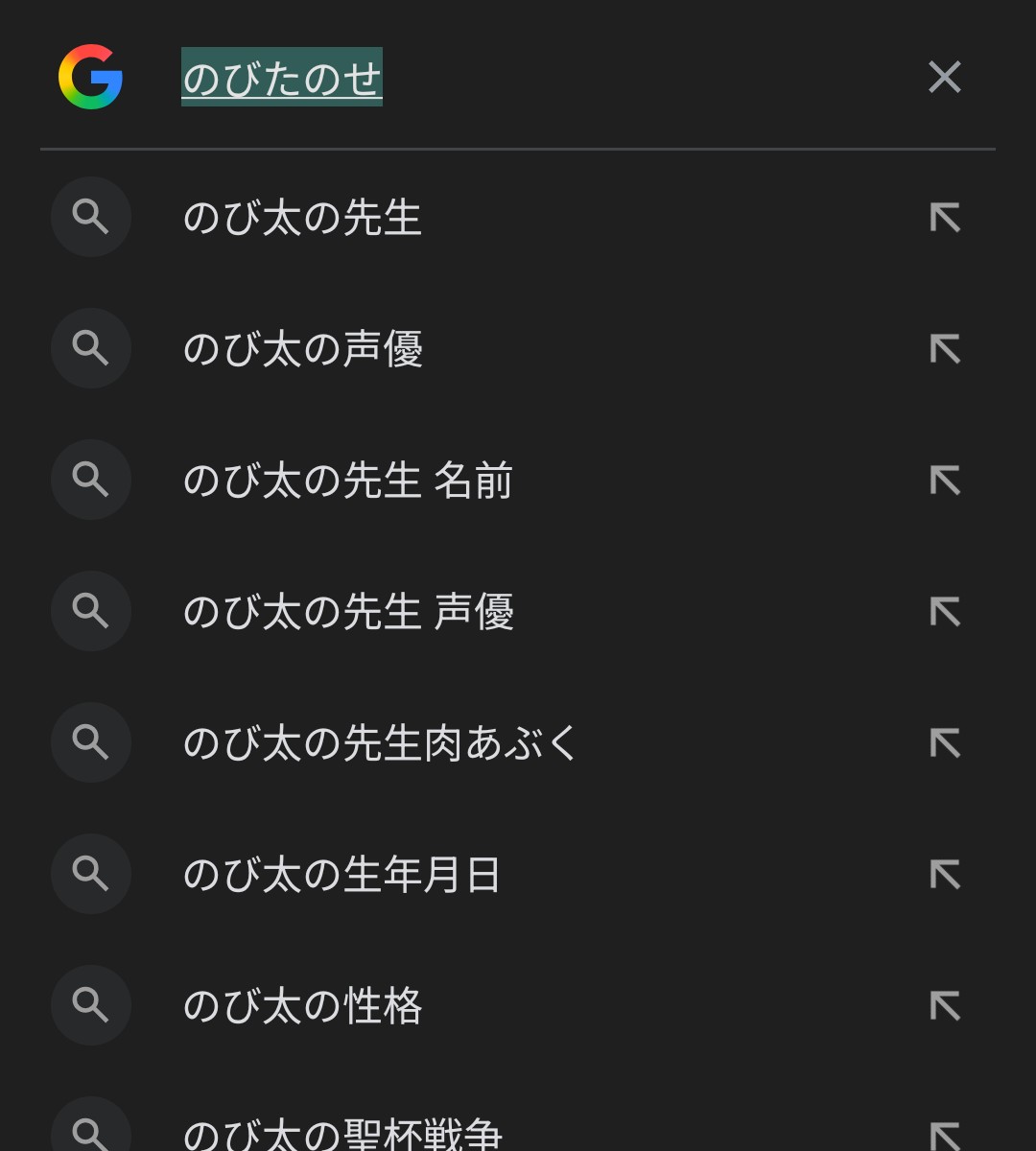Tap arrow icon for のび太の先生肉あぶく
1036x1151 pixels.
coord(945,743)
